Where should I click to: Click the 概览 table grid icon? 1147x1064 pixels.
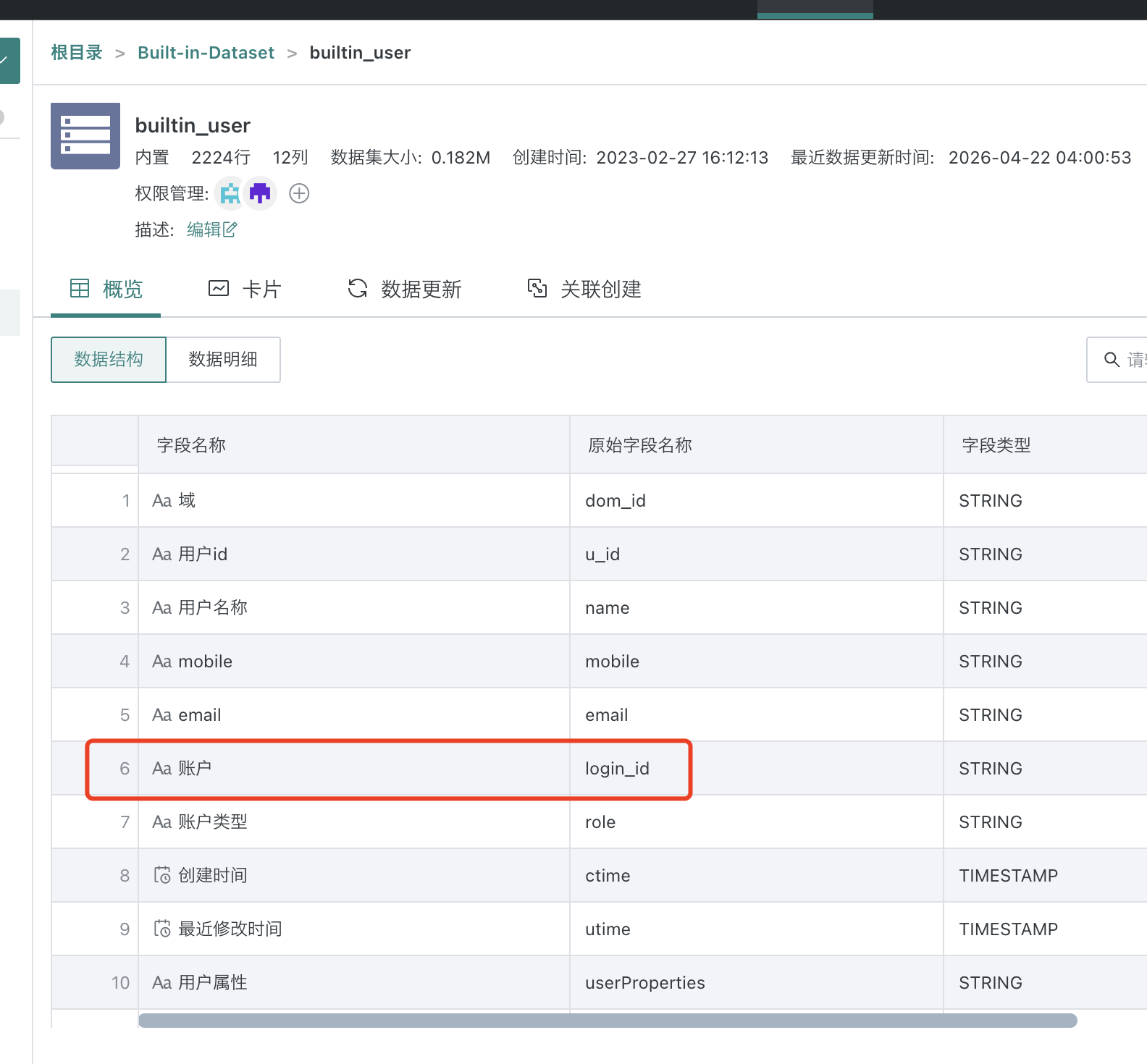coord(80,288)
